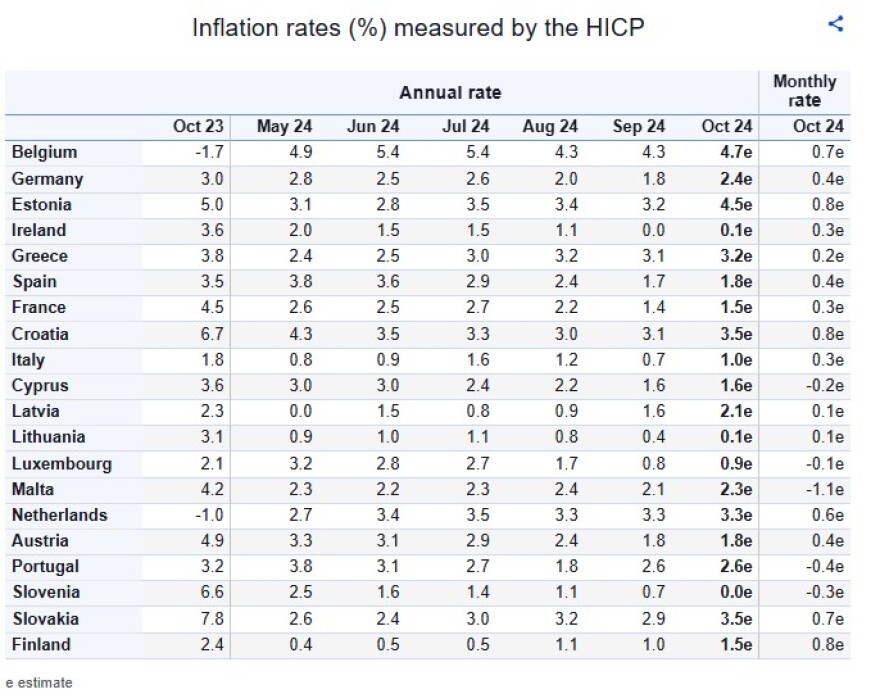Click the Germany row label
This screenshot has width=880, height=694.
point(47,179)
